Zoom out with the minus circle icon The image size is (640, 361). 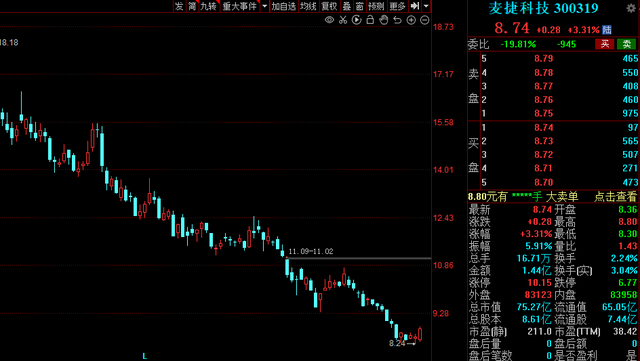click(424, 20)
